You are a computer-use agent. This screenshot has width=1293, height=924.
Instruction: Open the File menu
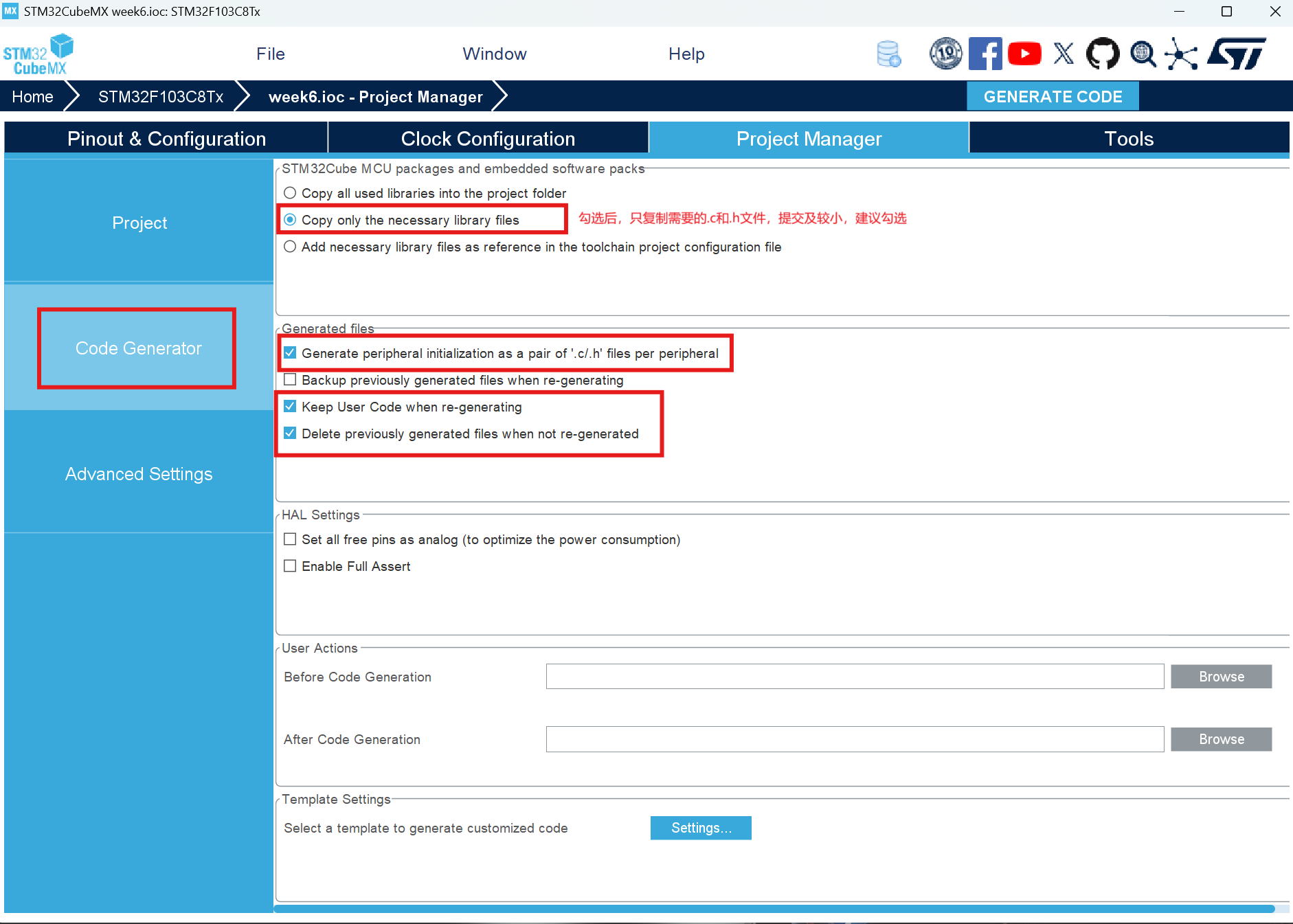coord(271,54)
